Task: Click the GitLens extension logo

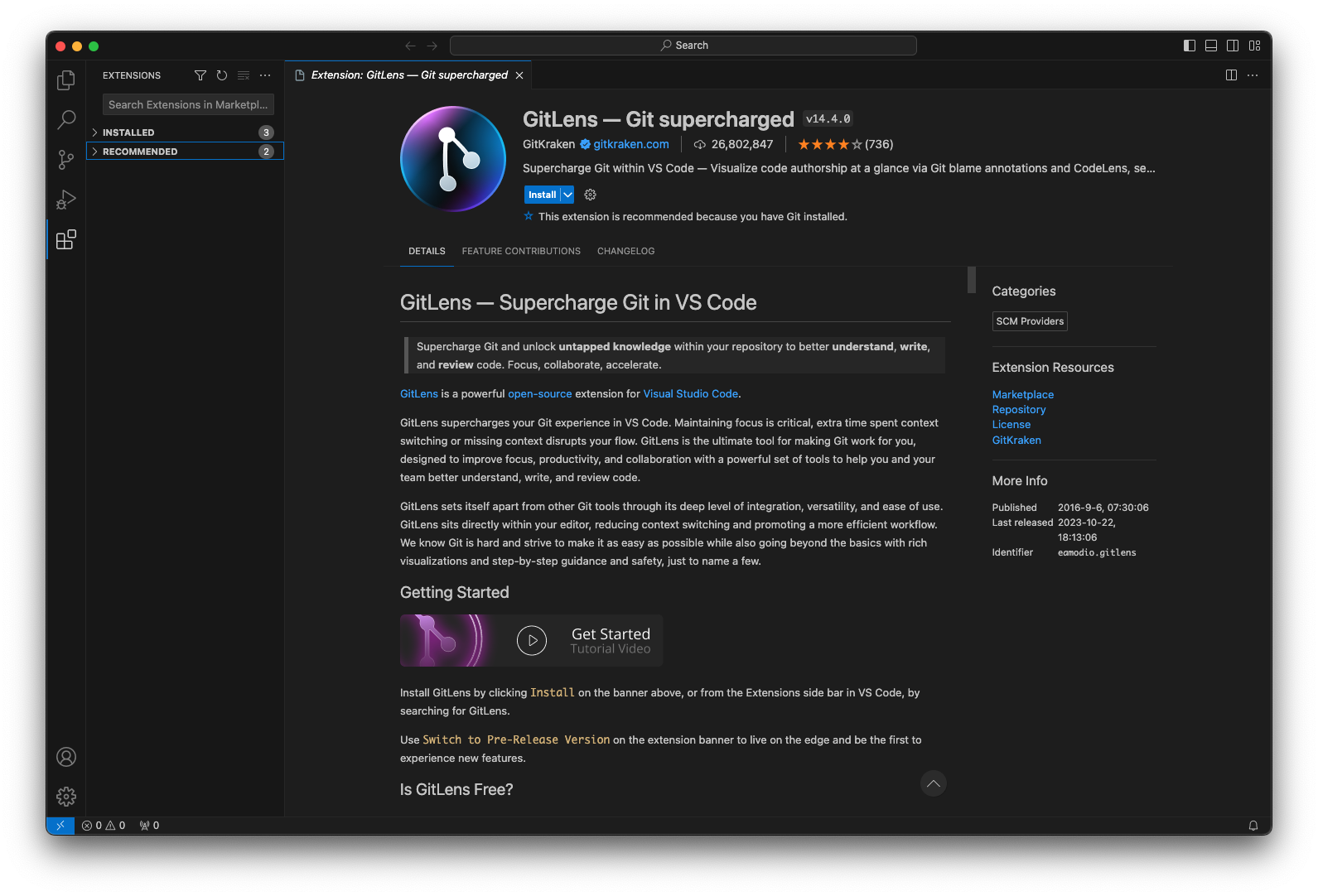Action: 453,158
